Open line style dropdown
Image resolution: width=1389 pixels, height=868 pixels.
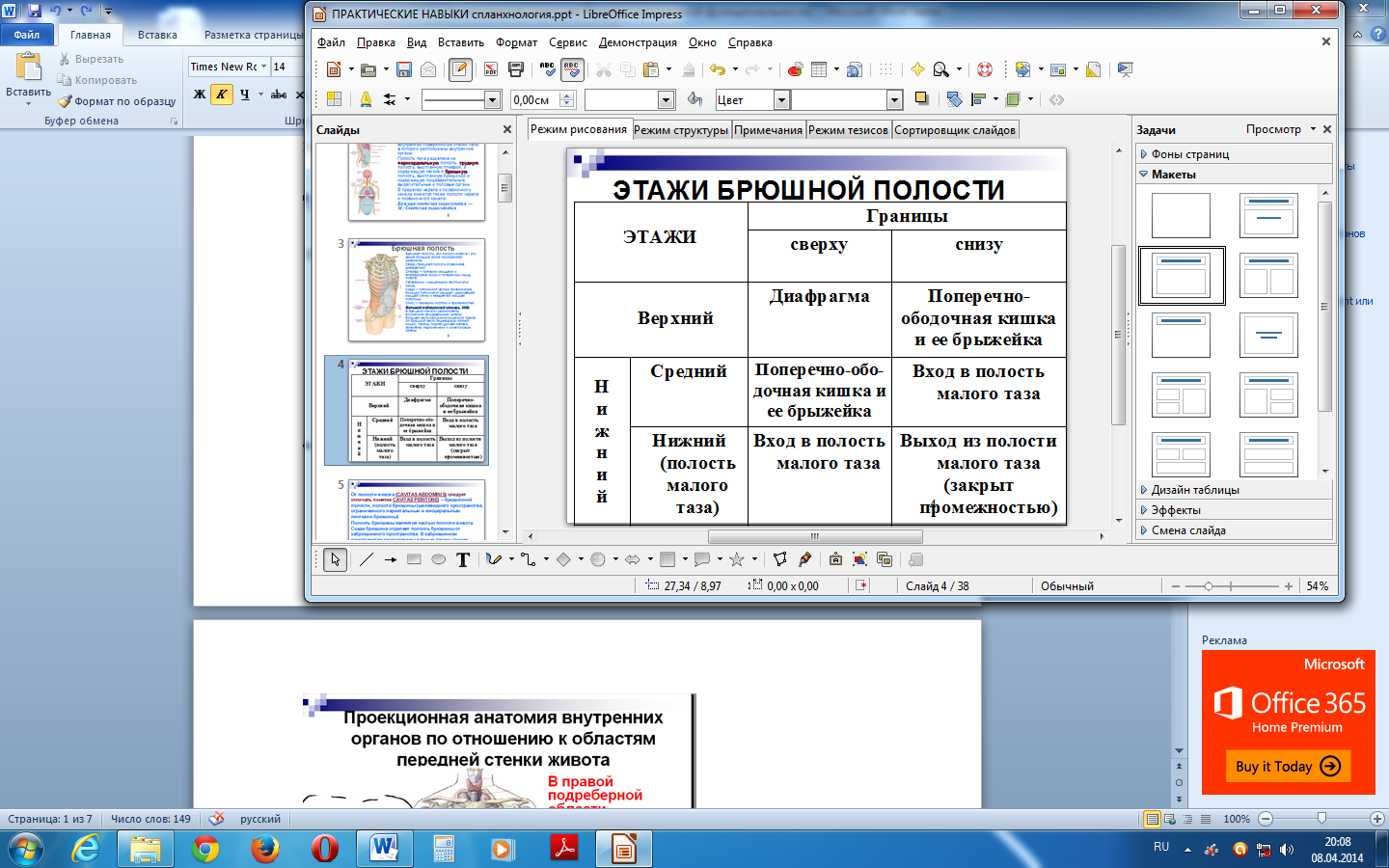492,100
